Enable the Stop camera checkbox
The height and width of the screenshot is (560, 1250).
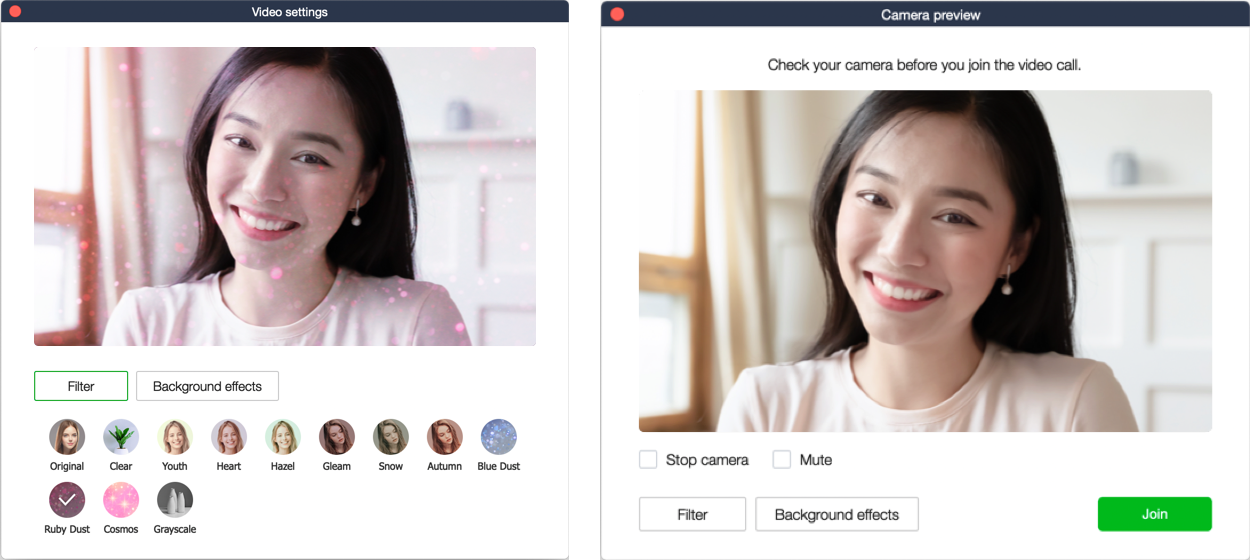(649, 460)
